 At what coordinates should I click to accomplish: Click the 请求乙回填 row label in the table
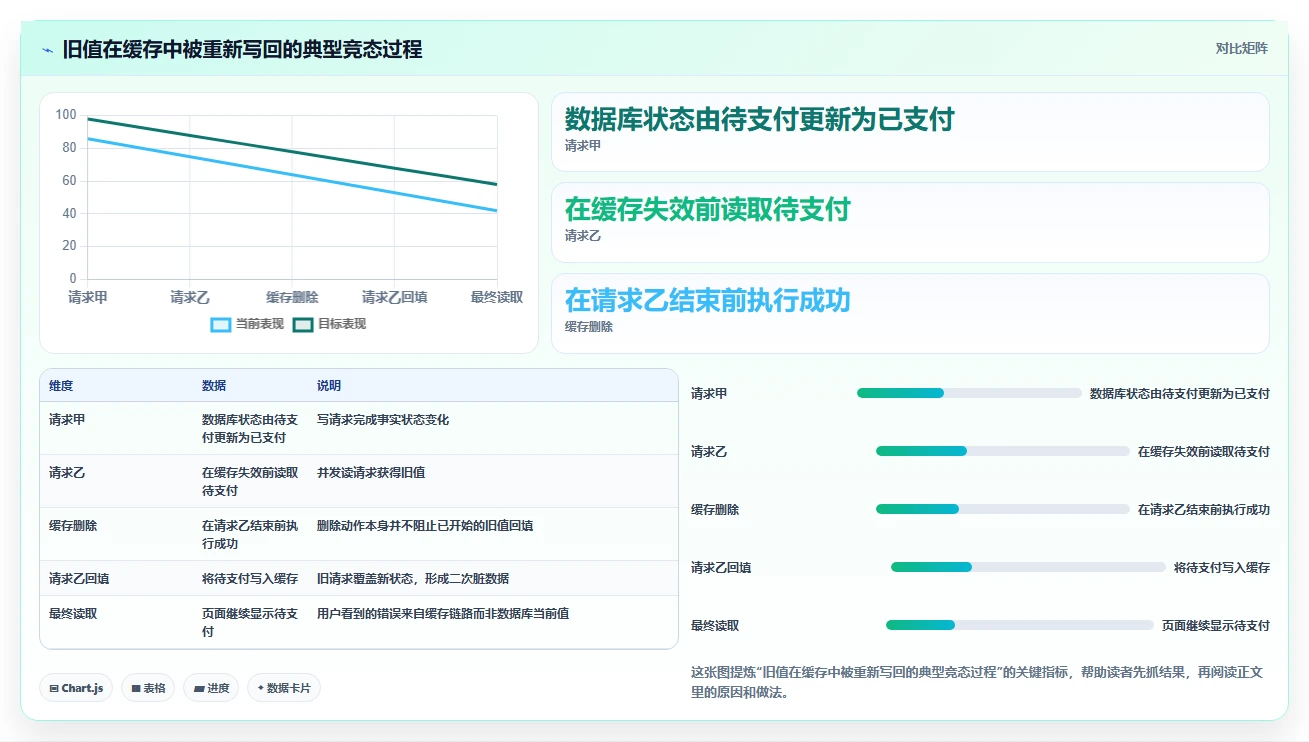click(x=79, y=578)
